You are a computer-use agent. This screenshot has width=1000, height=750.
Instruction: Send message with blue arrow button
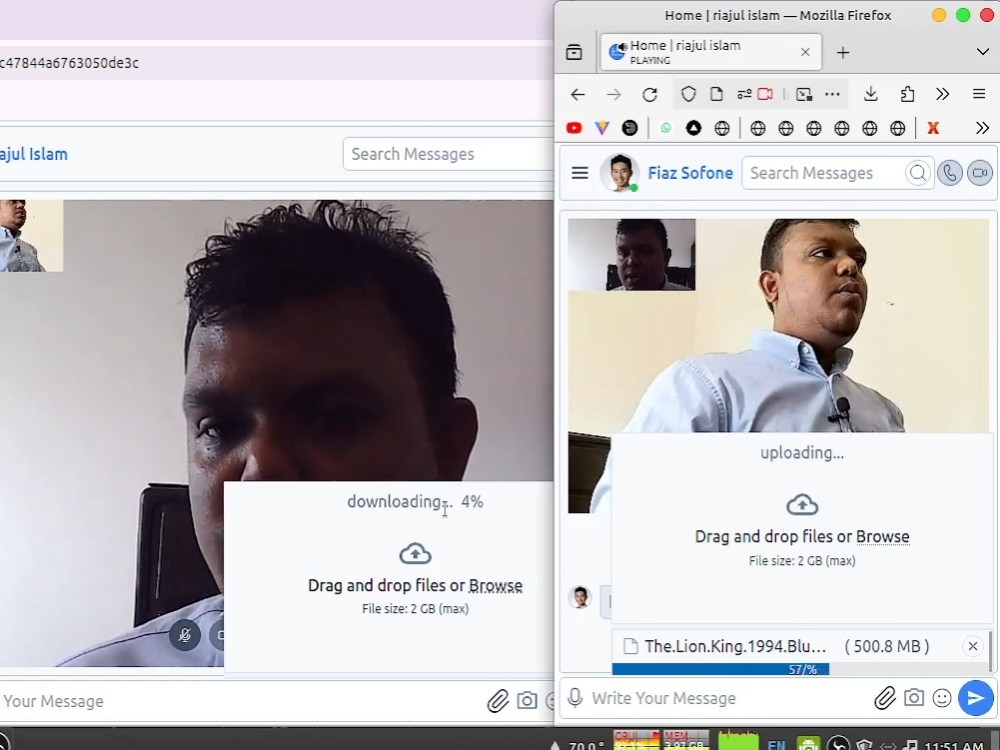pos(976,698)
